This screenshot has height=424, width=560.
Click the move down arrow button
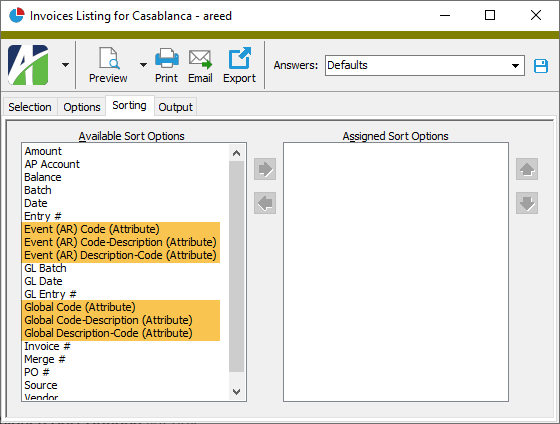tap(527, 203)
